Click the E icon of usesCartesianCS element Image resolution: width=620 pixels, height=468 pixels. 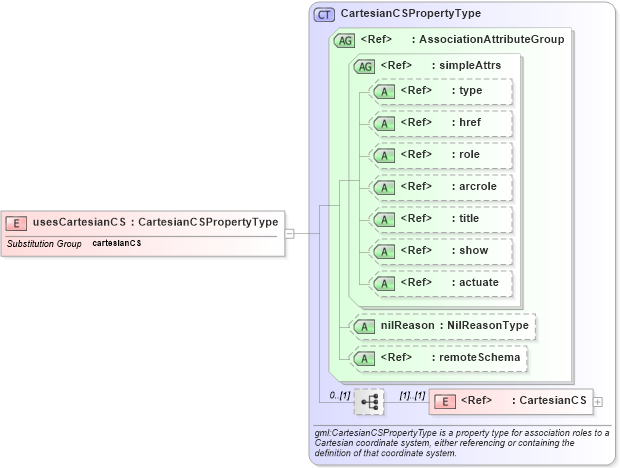[x=16, y=223]
